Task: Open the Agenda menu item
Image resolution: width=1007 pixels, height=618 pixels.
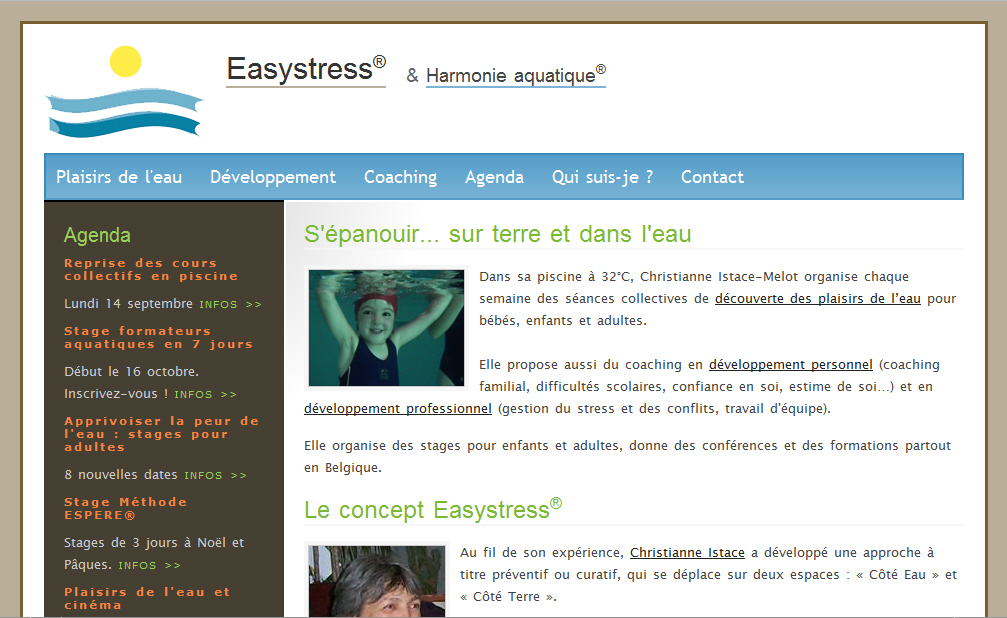Action: pyautogui.click(x=495, y=177)
